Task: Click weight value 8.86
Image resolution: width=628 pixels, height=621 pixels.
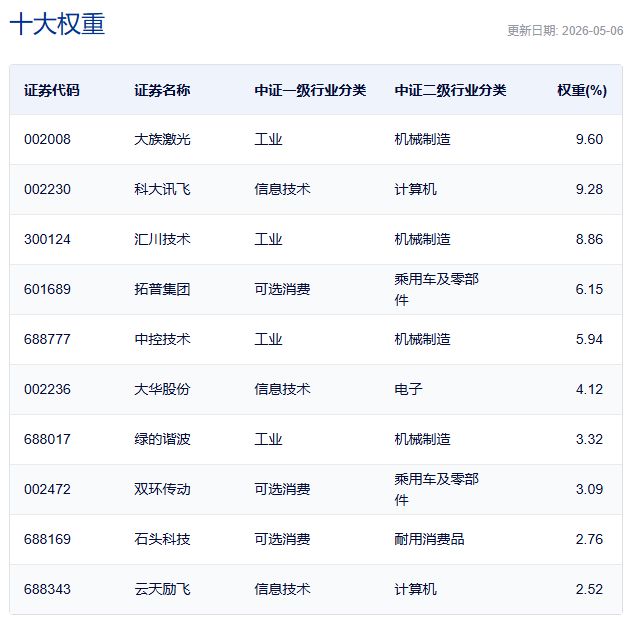Action: point(589,239)
